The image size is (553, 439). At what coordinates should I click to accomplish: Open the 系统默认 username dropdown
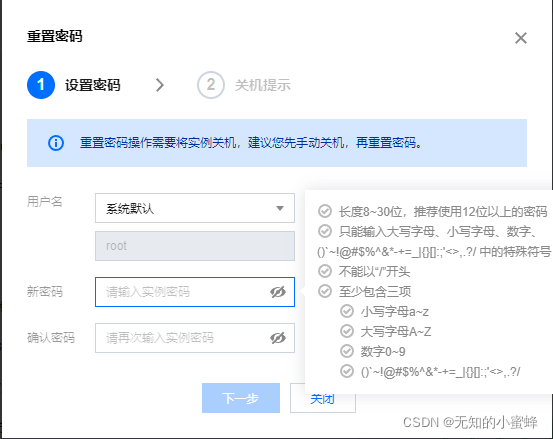[195, 208]
